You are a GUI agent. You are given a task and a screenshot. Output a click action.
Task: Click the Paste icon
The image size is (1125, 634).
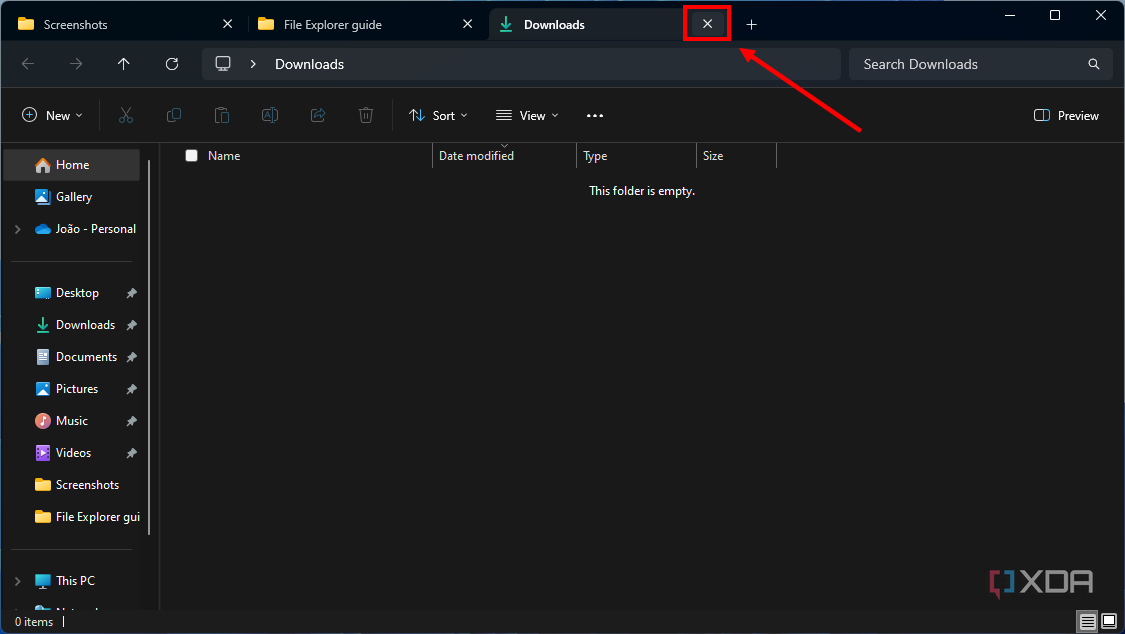(x=221, y=115)
